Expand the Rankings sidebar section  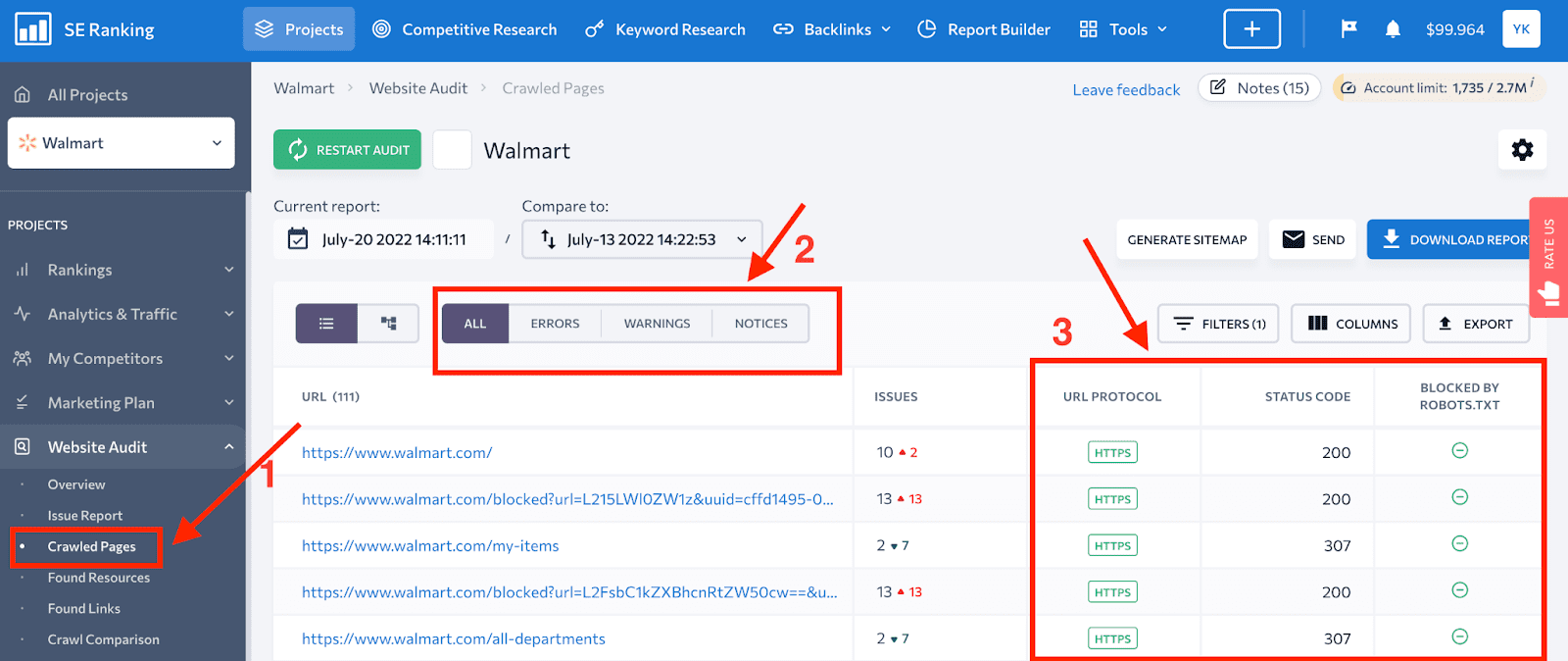point(229,270)
